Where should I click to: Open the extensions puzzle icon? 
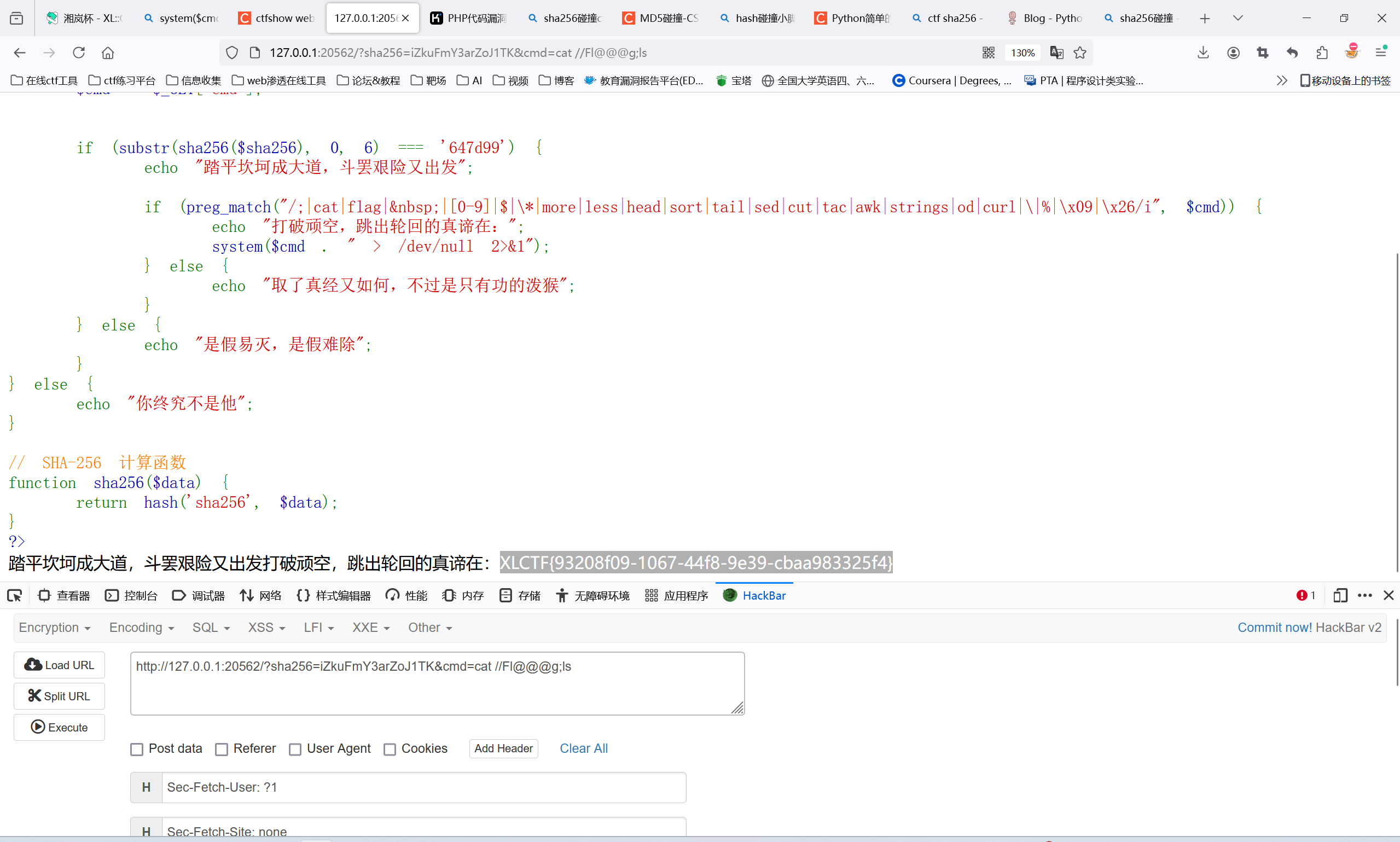click(1322, 53)
